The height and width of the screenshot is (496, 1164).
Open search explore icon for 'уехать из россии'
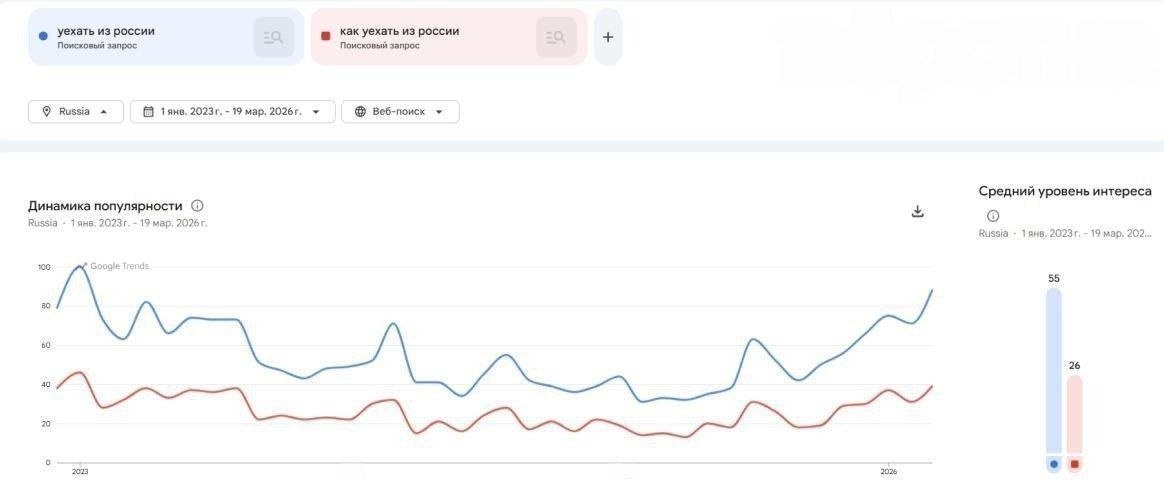click(273, 37)
